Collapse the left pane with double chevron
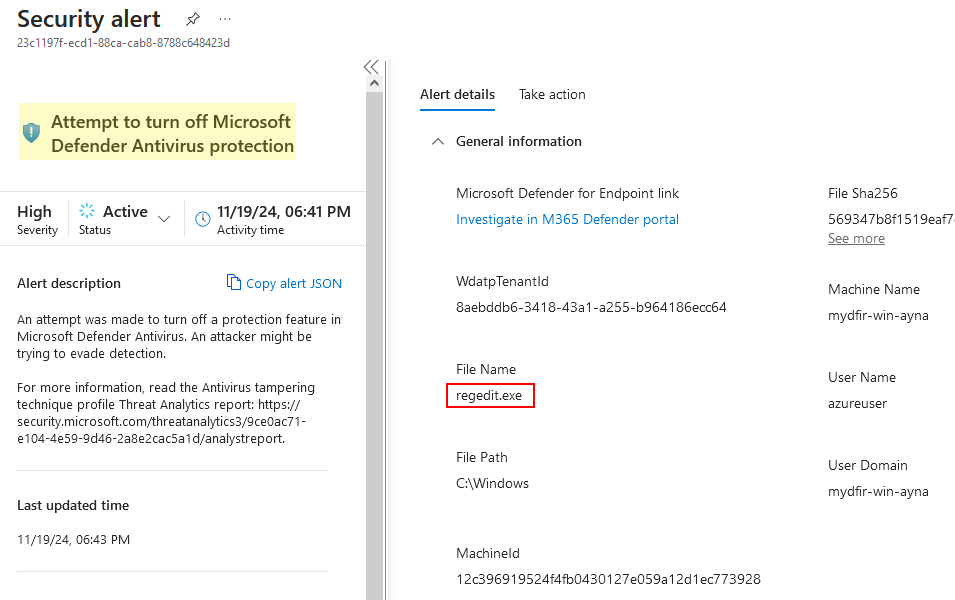The image size is (955, 600). coord(371,66)
